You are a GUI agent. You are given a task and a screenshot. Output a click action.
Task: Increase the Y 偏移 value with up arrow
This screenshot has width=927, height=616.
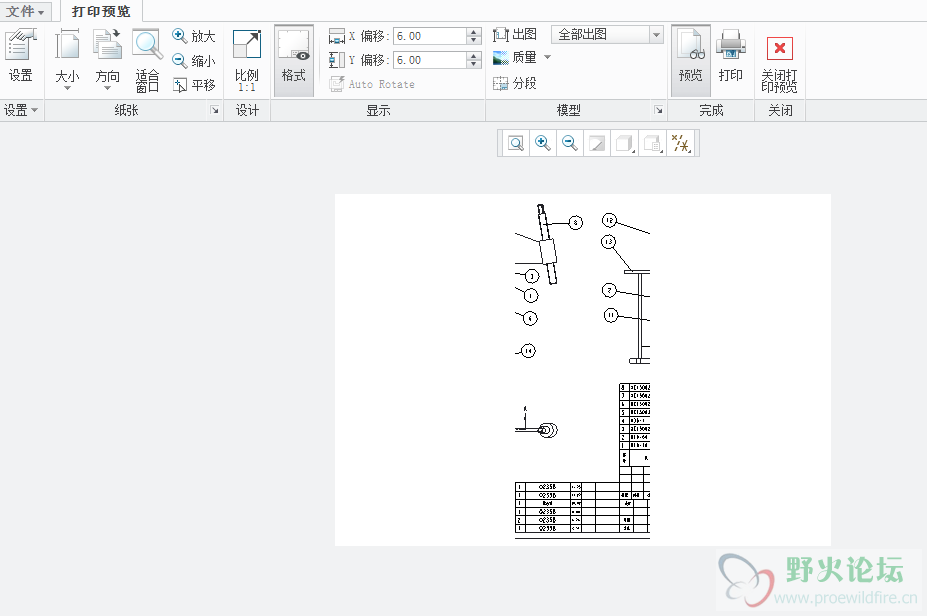click(474, 56)
